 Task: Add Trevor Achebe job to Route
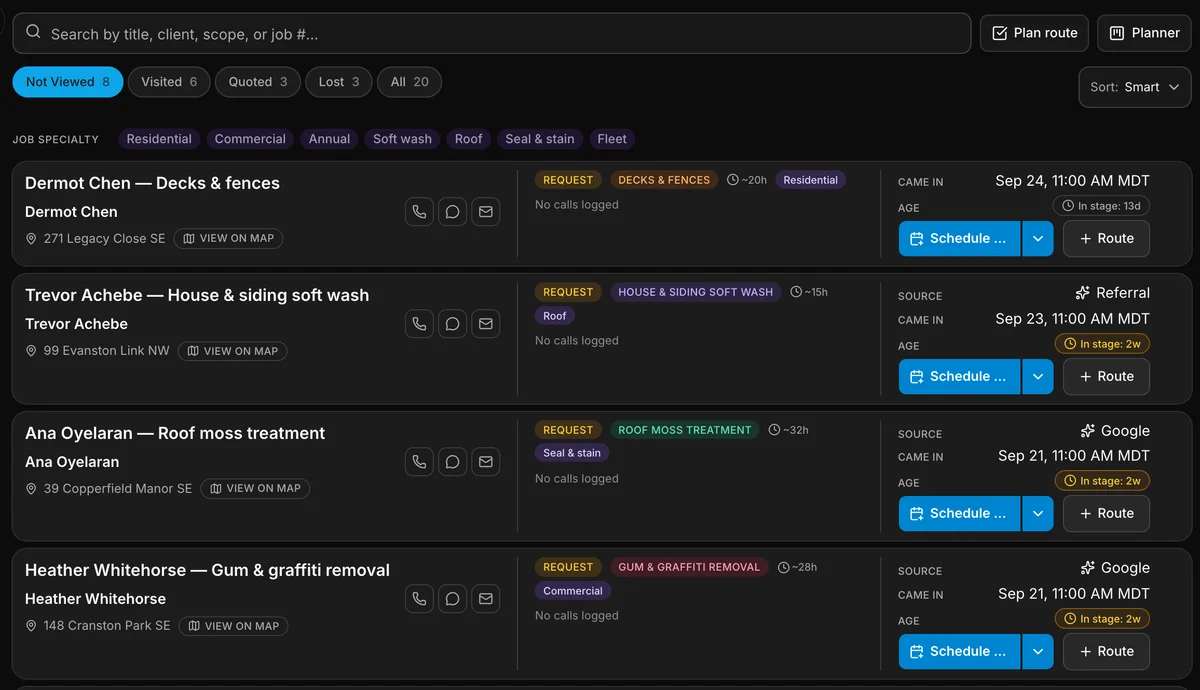(x=1106, y=377)
